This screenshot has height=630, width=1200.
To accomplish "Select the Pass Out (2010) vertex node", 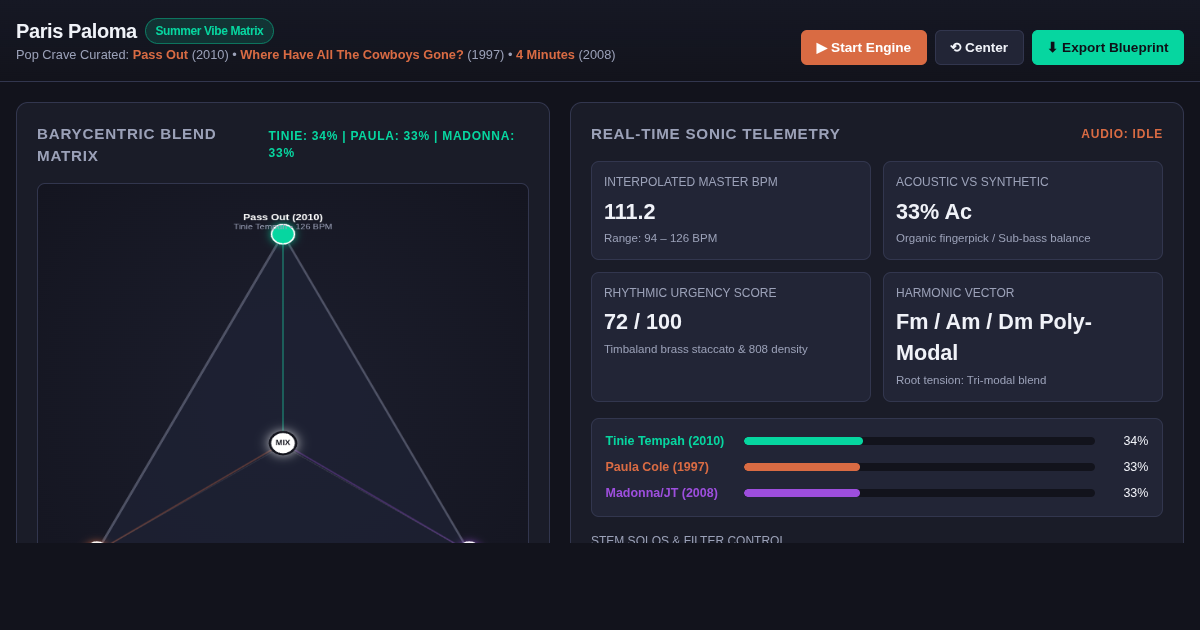I will [x=283, y=234].
